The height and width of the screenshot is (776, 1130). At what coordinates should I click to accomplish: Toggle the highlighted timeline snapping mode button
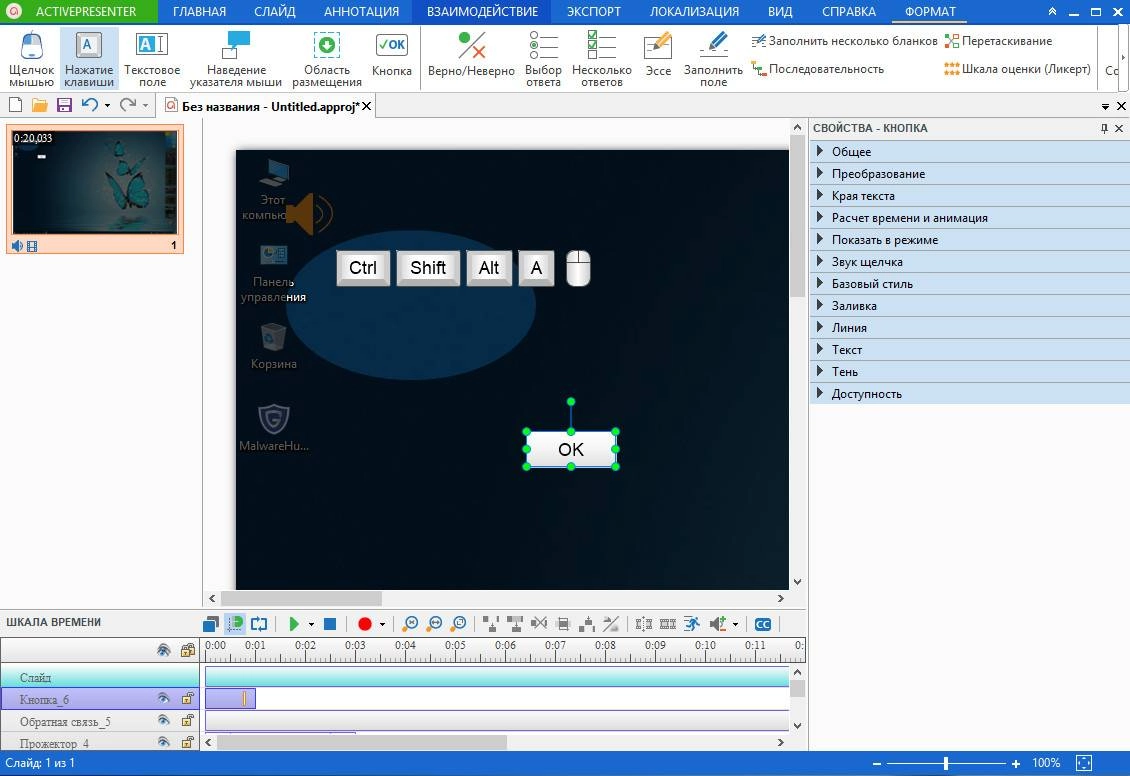click(x=235, y=624)
